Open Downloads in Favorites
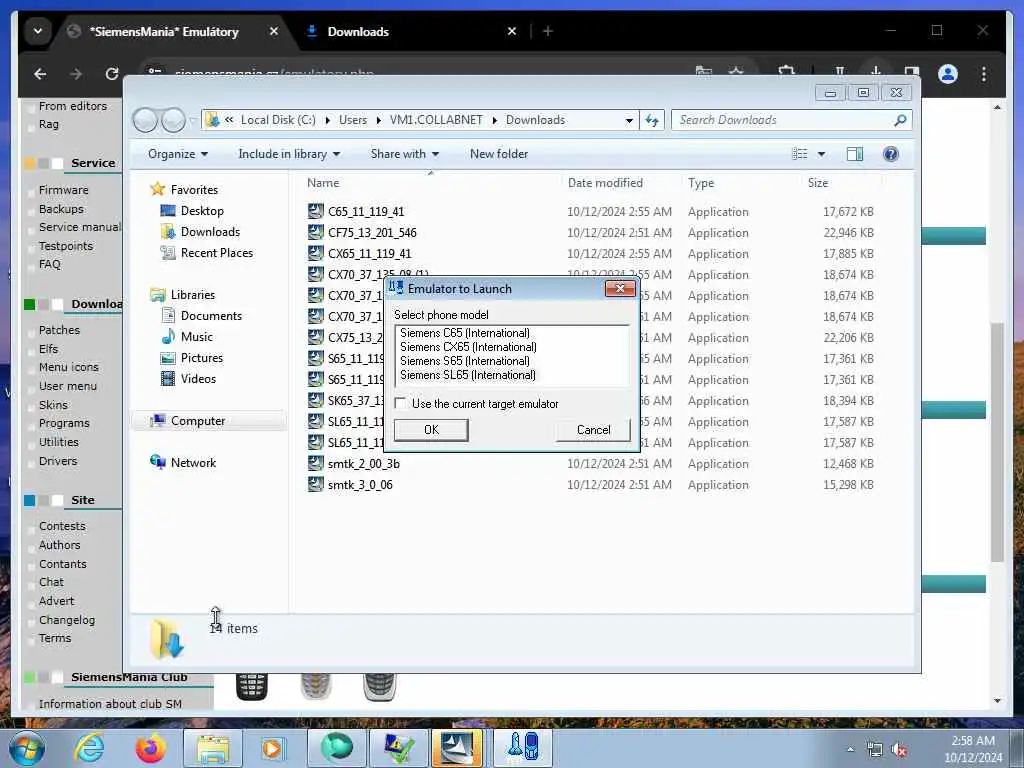This screenshot has width=1024, height=768. coord(210,232)
